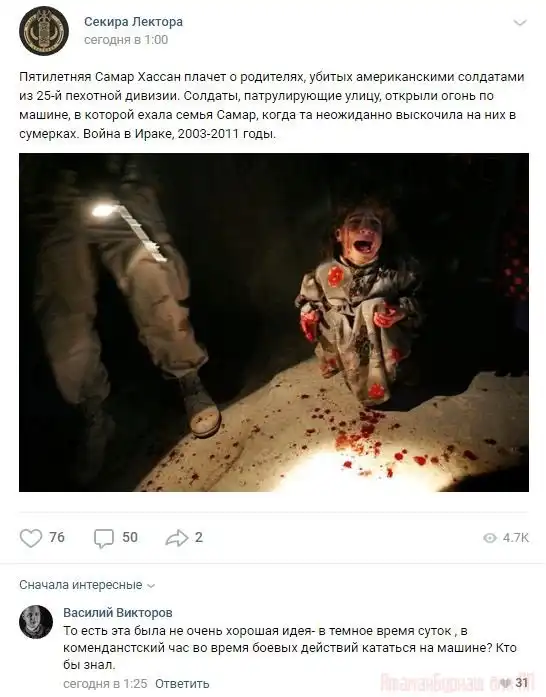Click the views eye icon
The width and height of the screenshot is (546, 697).
click(x=490, y=538)
